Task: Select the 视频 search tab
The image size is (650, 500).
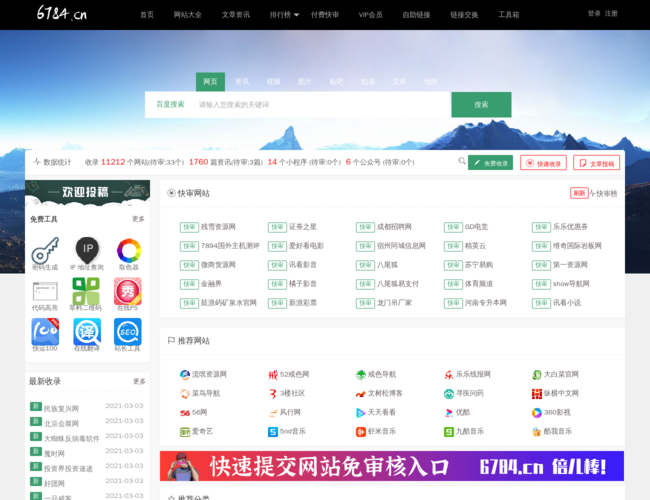Action: pos(273,82)
